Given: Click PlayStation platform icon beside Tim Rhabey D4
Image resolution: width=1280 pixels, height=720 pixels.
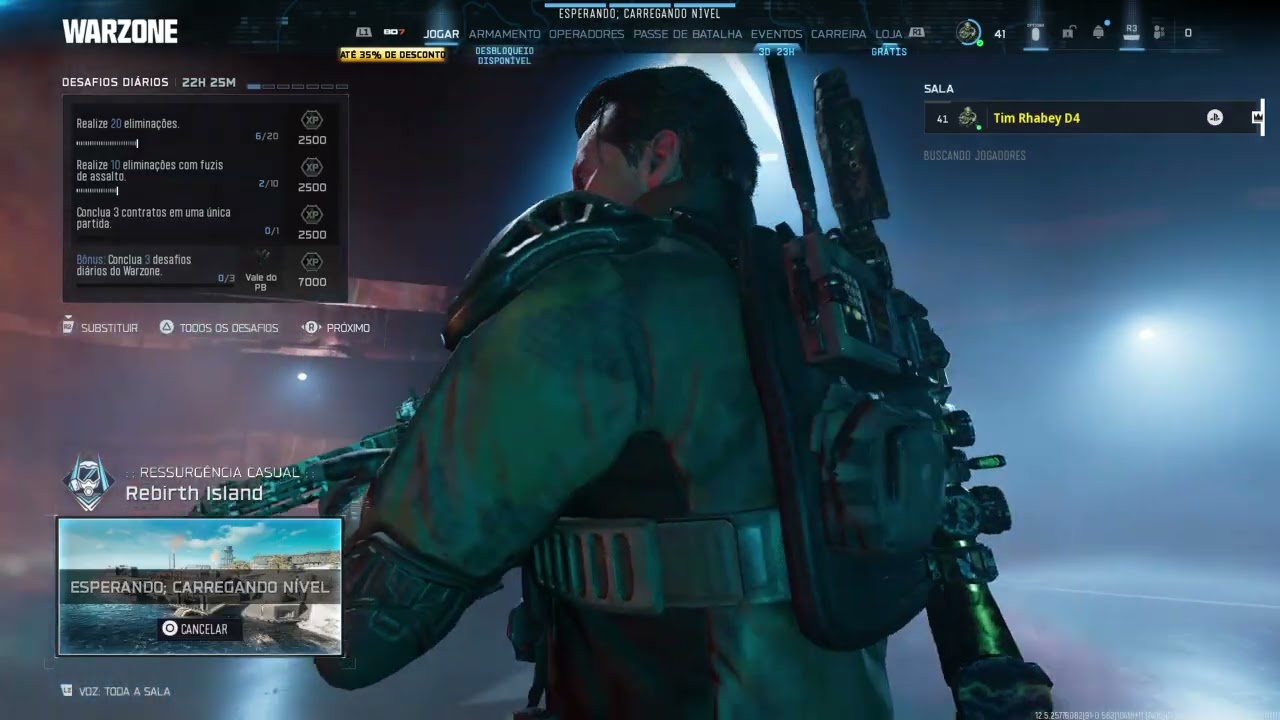Looking at the screenshot, I should click(1215, 118).
